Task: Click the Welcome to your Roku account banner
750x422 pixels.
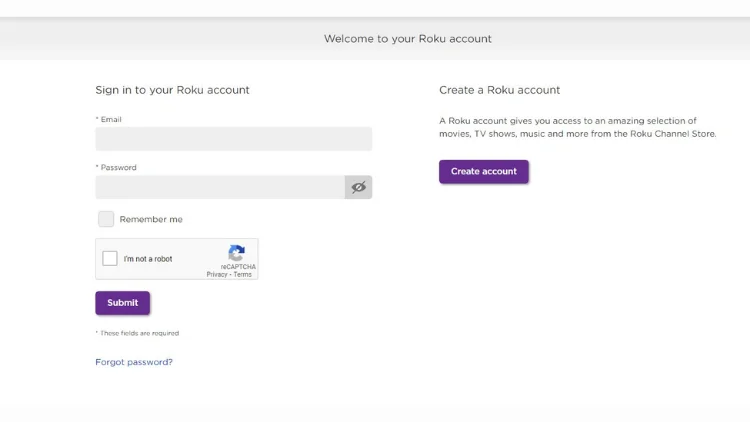Action: tap(407, 39)
